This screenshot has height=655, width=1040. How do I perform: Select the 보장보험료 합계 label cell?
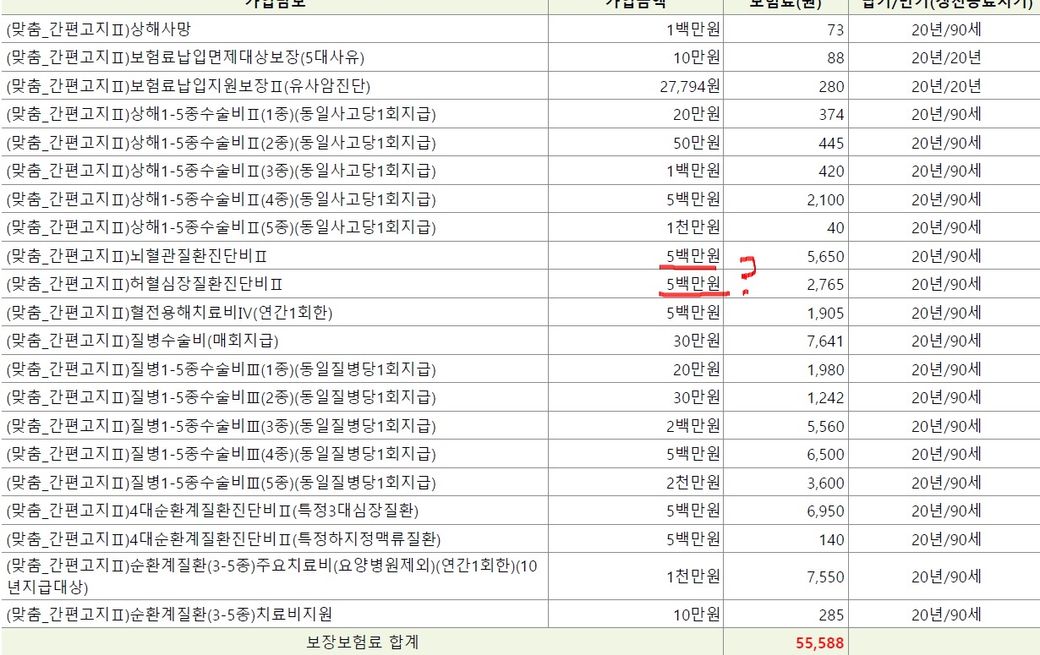point(362,643)
